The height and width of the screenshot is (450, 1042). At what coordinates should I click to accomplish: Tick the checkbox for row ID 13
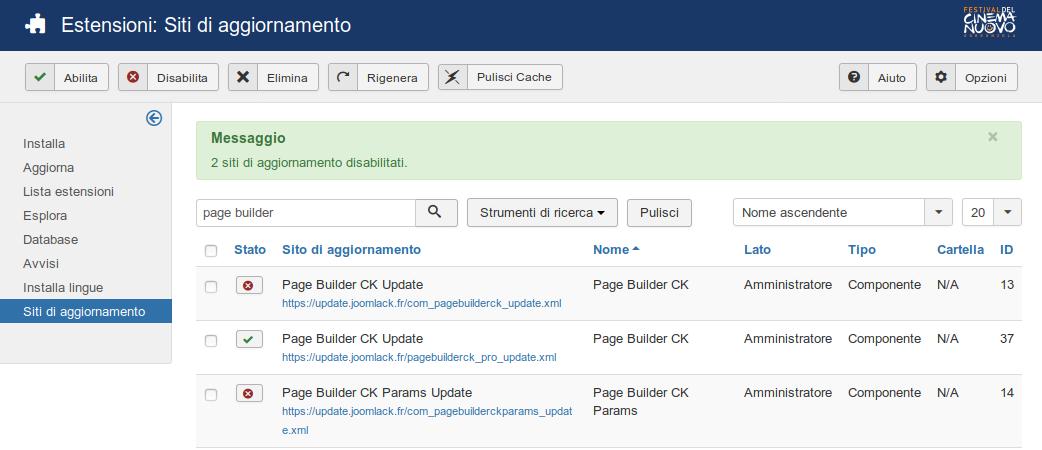211,286
